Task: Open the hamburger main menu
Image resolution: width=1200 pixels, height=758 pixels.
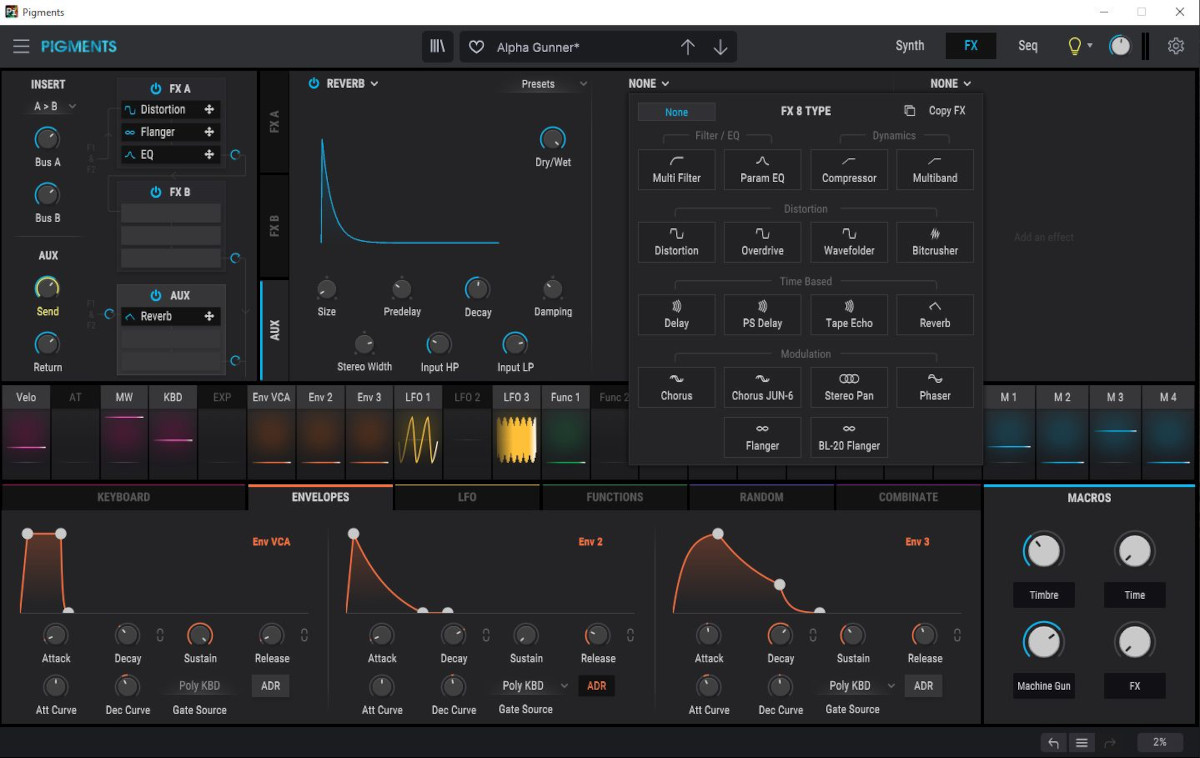Action: click(x=21, y=46)
